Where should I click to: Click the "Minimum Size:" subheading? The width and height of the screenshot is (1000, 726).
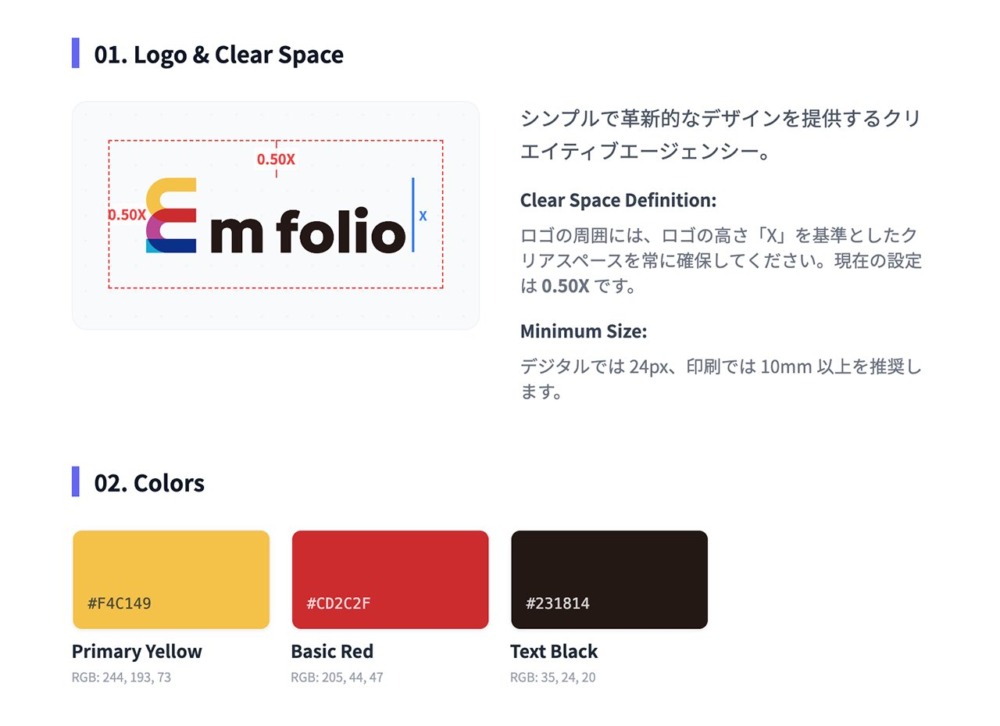[583, 331]
